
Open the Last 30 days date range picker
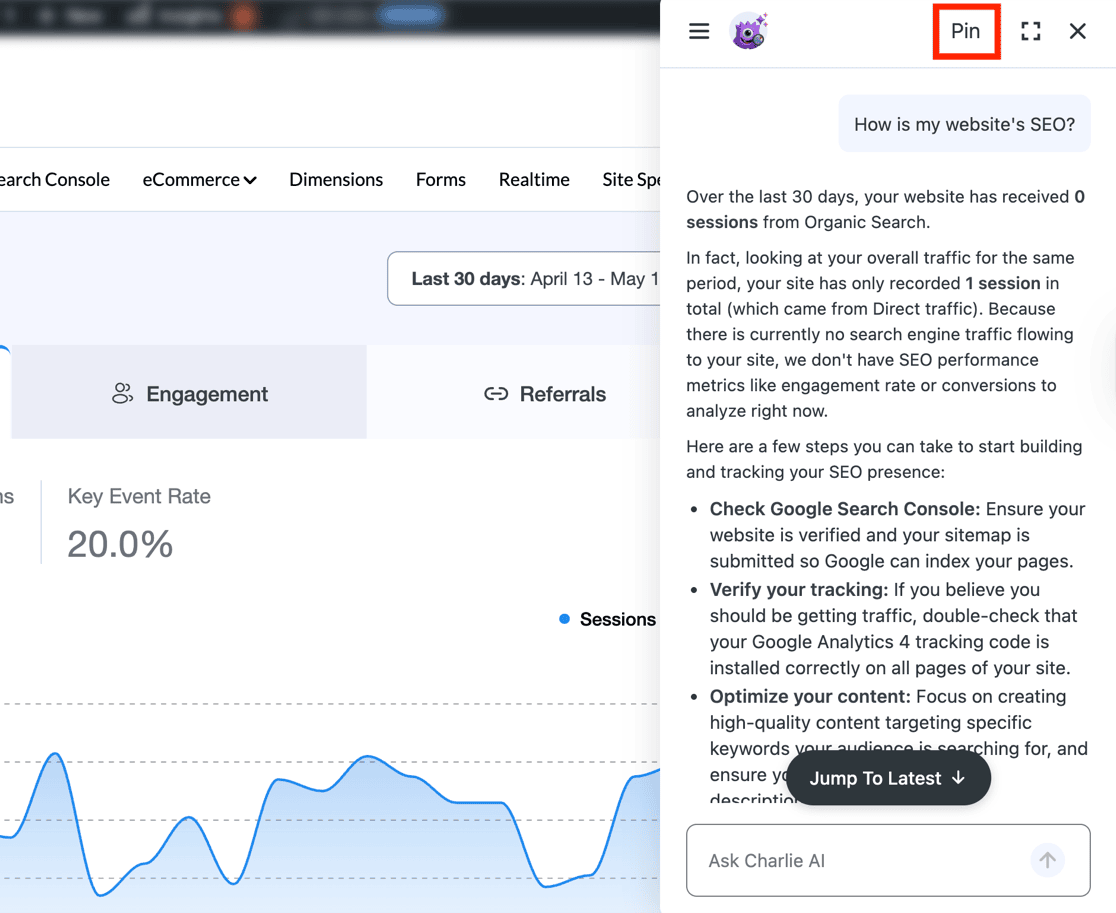pos(524,278)
